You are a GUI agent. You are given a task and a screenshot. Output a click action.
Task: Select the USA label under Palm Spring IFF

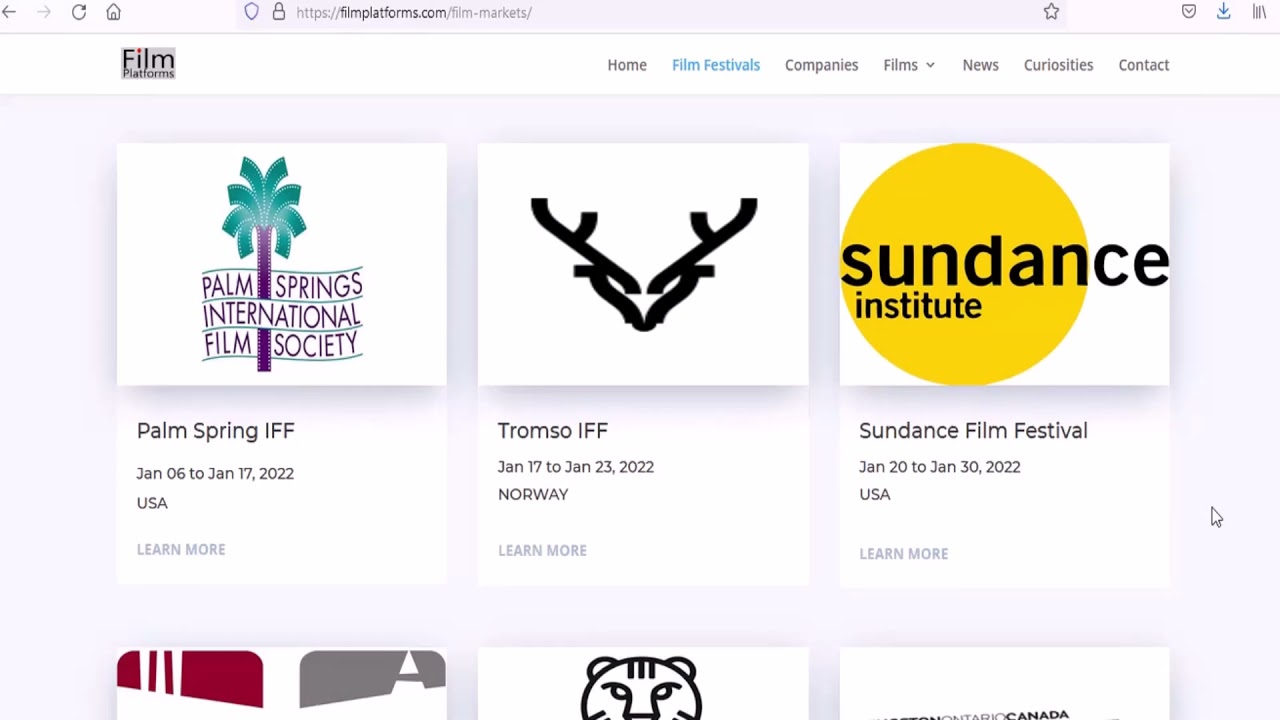(152, 503)
